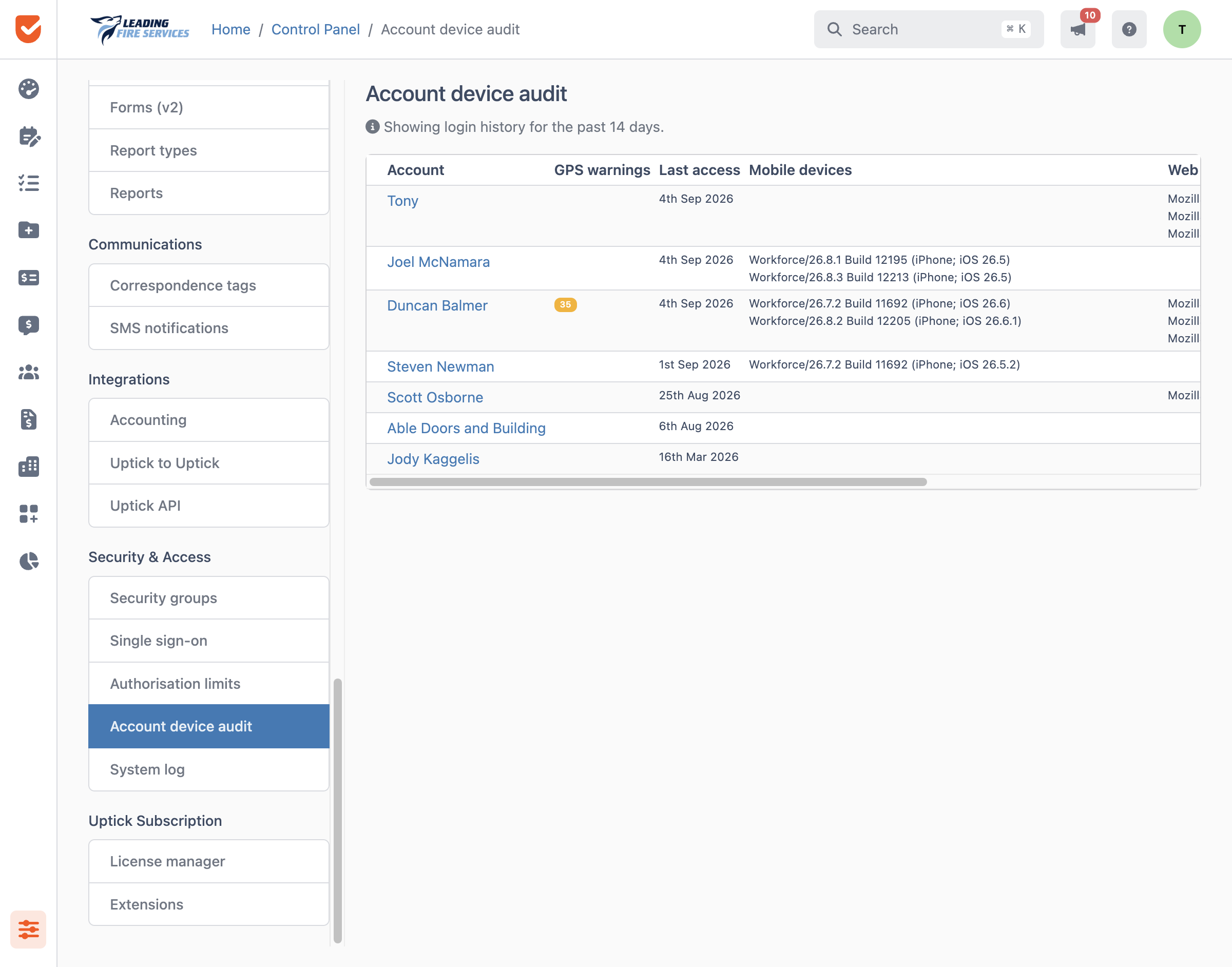Open the help question mark icon

point(1129,29)
